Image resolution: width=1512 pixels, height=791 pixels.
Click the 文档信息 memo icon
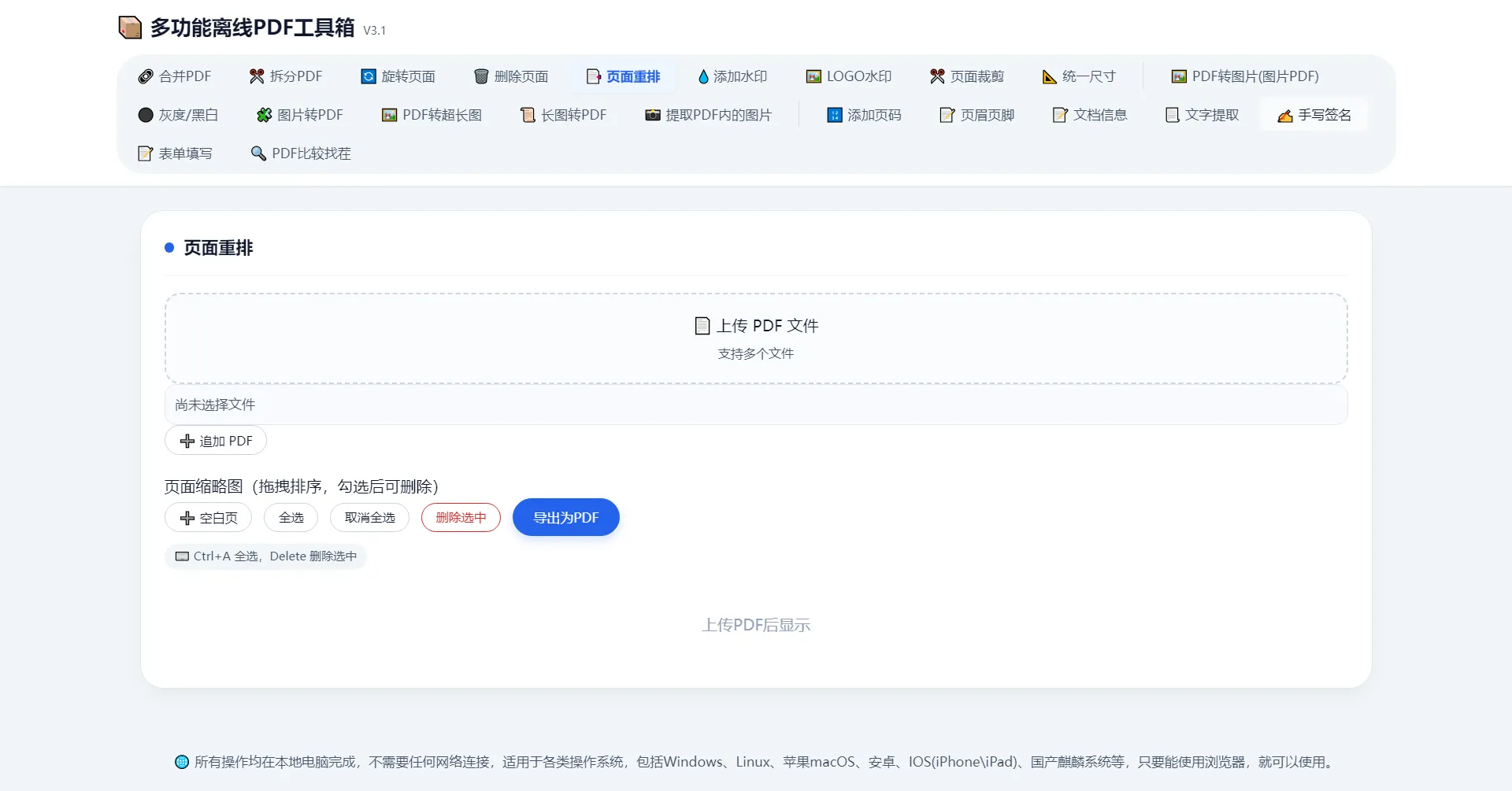(x=1060, y=115)
